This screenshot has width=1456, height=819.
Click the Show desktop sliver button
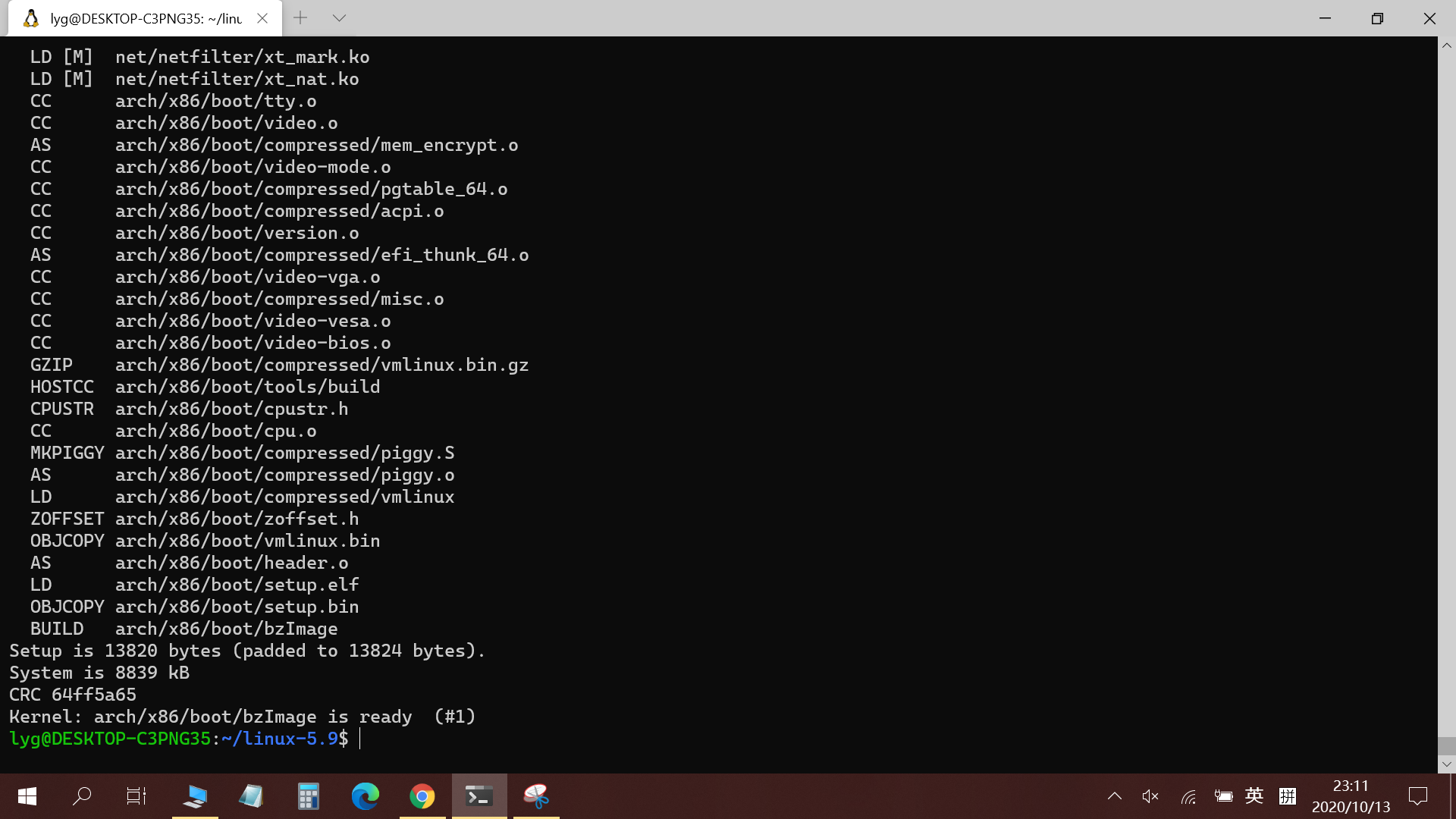(x=1452, y=796)
